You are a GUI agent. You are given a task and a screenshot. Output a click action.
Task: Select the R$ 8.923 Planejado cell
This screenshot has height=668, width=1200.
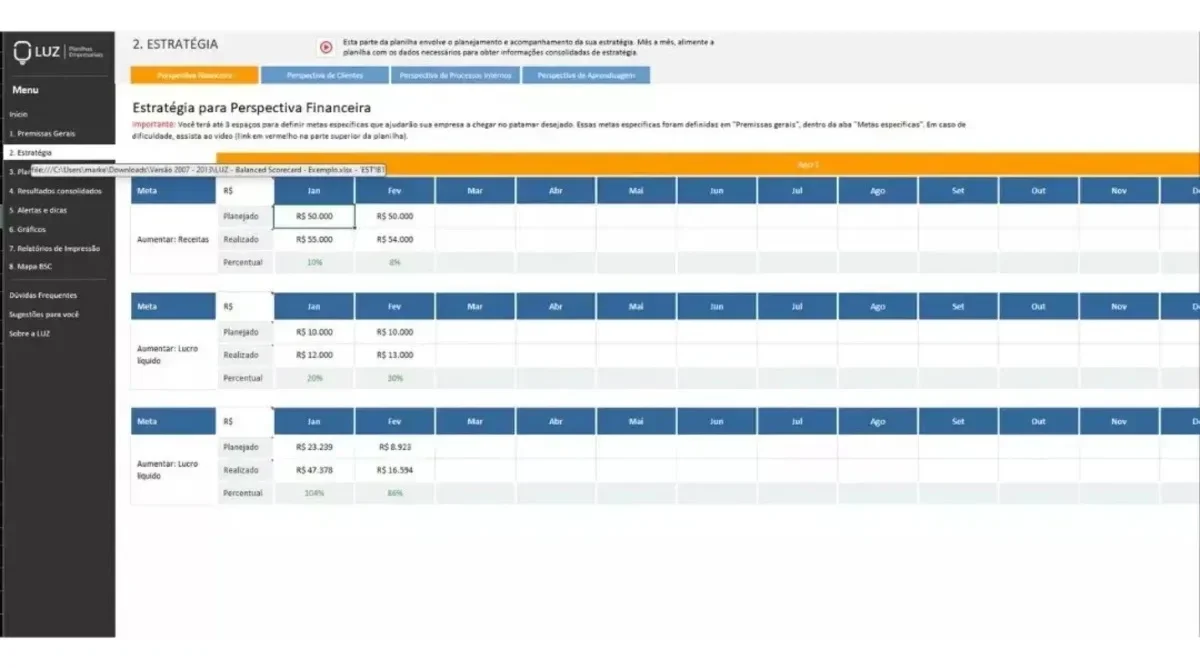click(x=394, y=447)
